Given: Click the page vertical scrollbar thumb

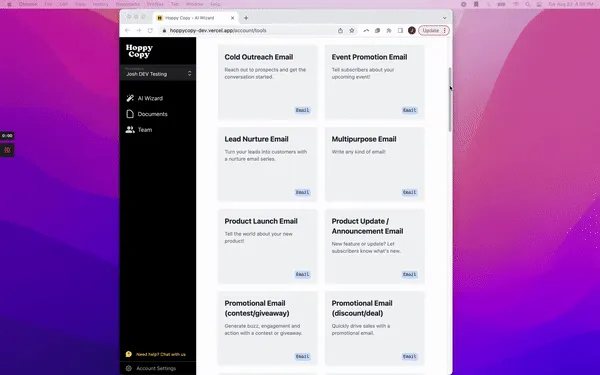Looking at the screenshot, I should [450, 99].
